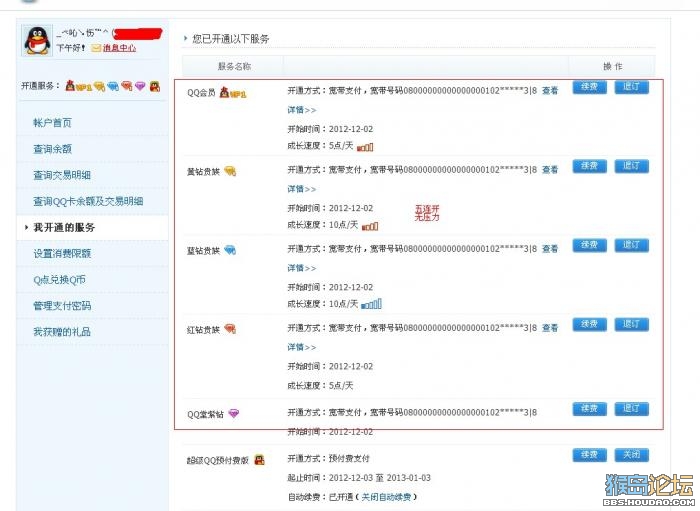700x511 pixels.
Task: Close the 超级QQ预付费版 service with 关闭
Action: click(631, 455)
